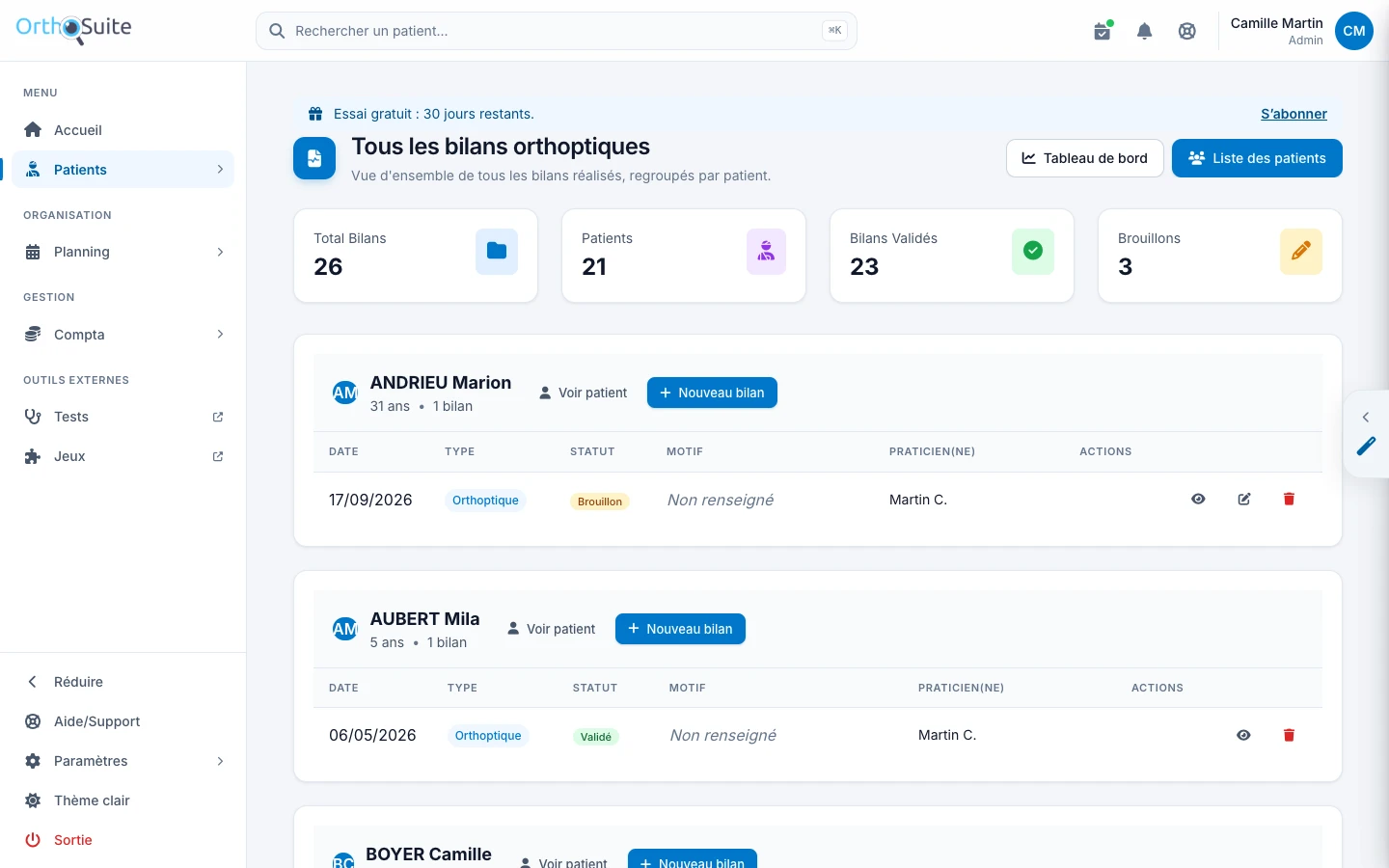
Task: Delete ANDRIEU Marion's bilan with trash icon
Action: [x=1289, y=499]
